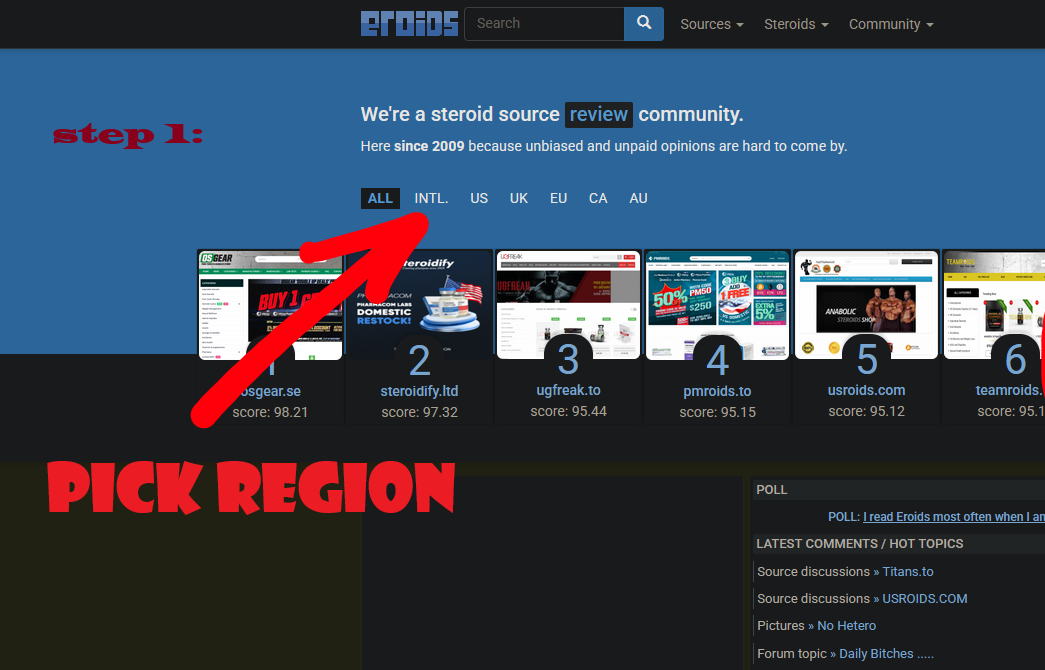This screenshot has height=670, width=1045.
Task: Select the AU region tab
Action: click(x=638, y=198)
